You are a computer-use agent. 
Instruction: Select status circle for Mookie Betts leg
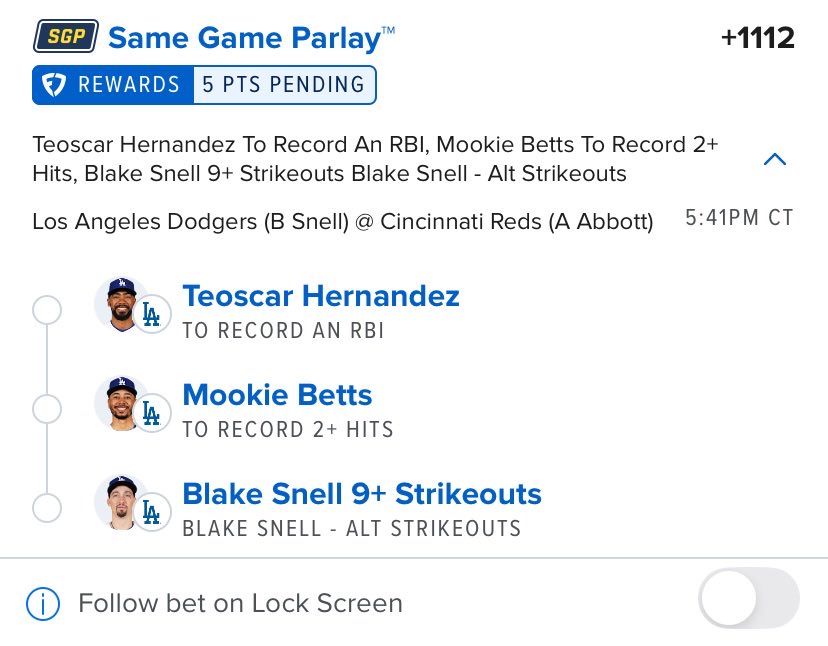pyautogui.click(x=47, y=409)
